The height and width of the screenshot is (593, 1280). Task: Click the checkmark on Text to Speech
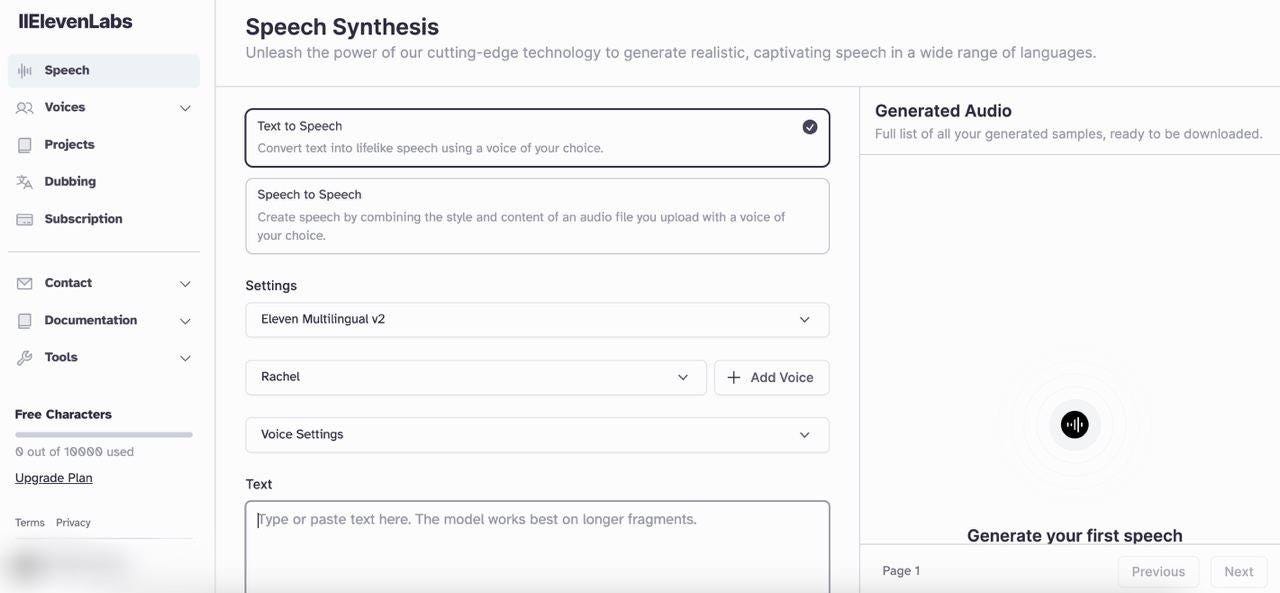(x=810, y=127)
